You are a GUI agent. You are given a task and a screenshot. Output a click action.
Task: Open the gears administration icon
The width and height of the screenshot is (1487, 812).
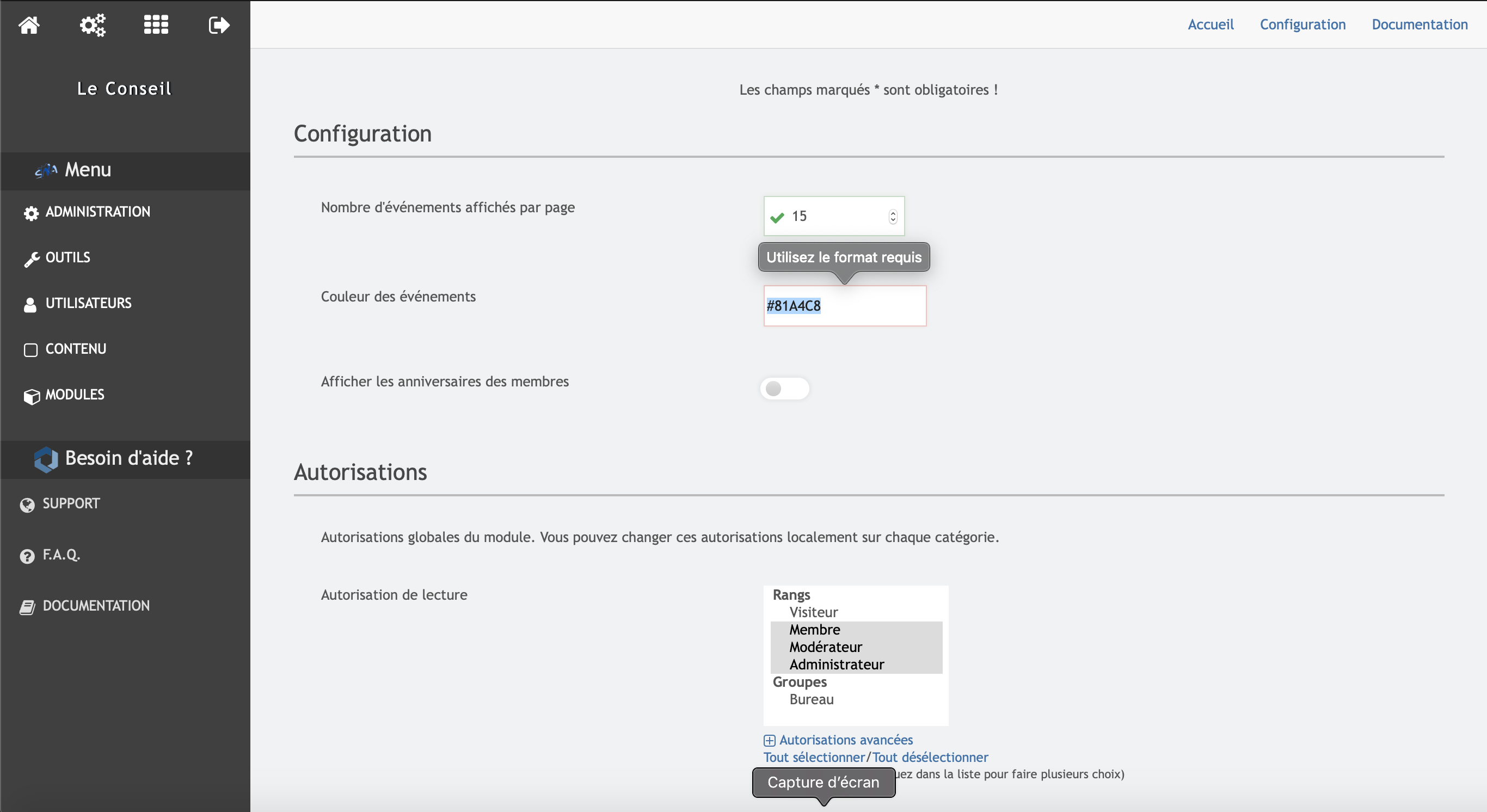93,25
